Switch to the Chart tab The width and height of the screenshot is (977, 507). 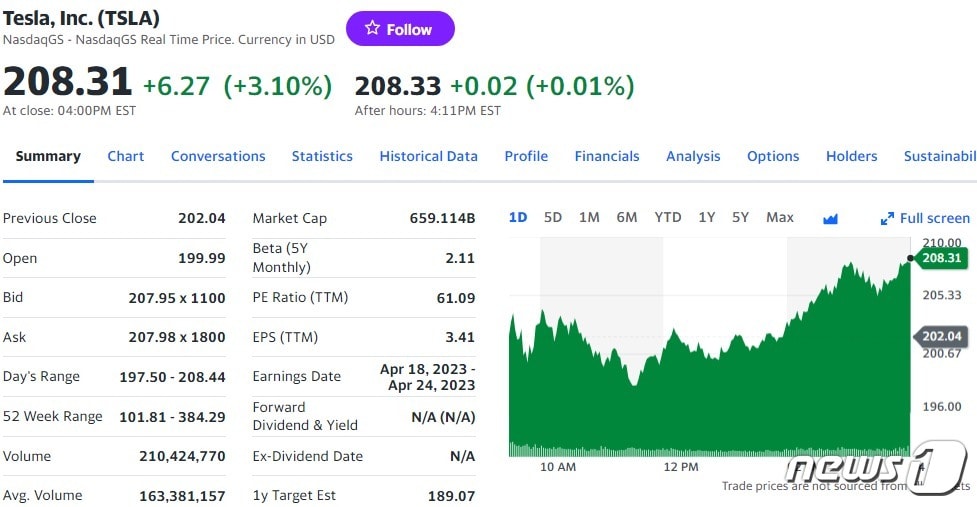(126, 156)
